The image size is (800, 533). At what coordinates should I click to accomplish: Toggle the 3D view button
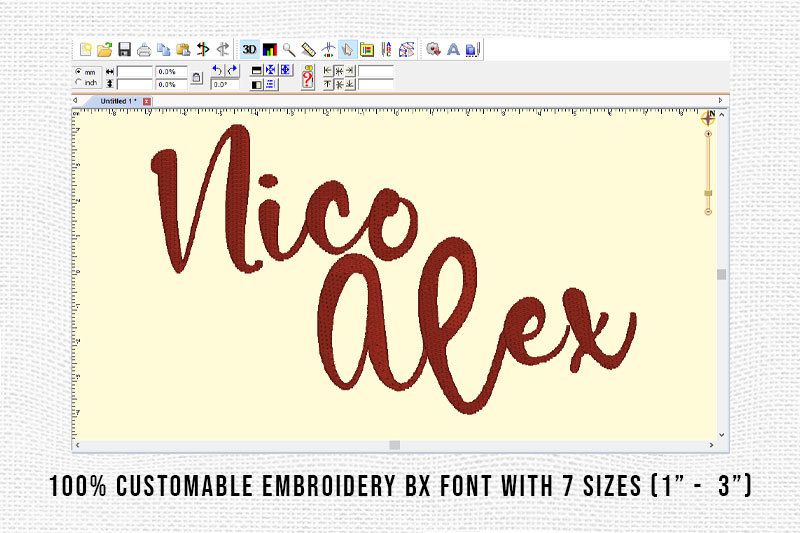click(x=249, y=49)
